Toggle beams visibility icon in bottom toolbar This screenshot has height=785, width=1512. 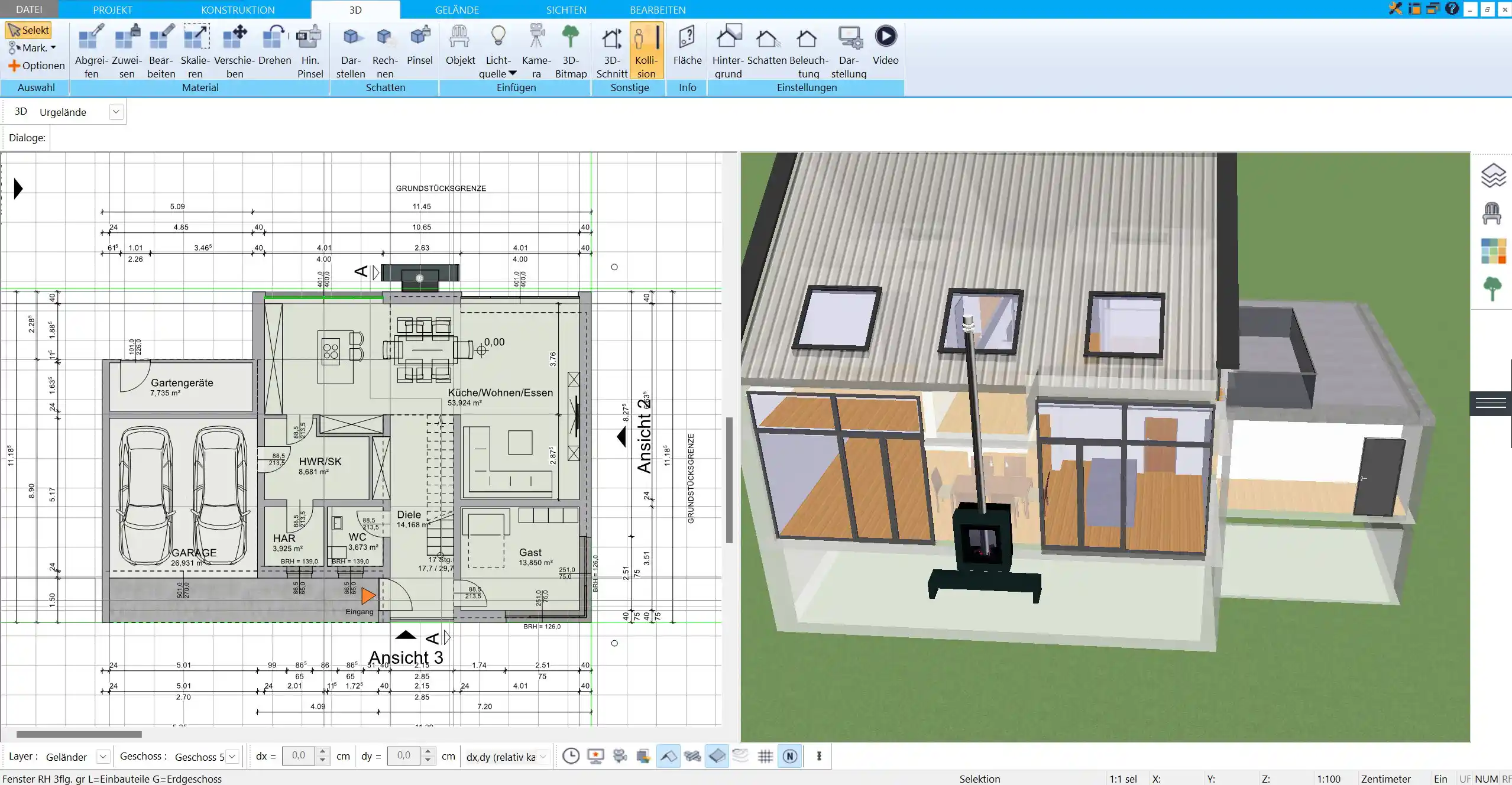(692, 756)
